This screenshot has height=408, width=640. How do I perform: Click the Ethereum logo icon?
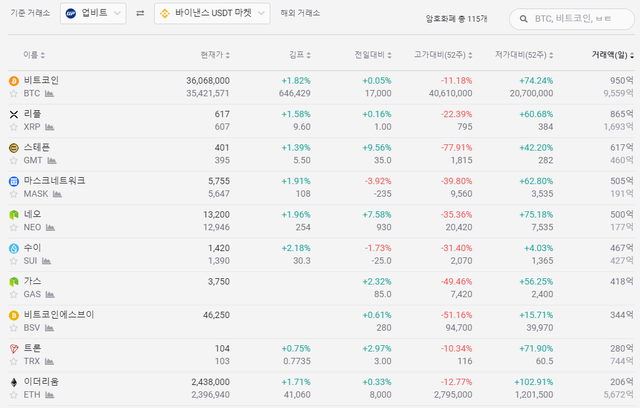[14, 382]
